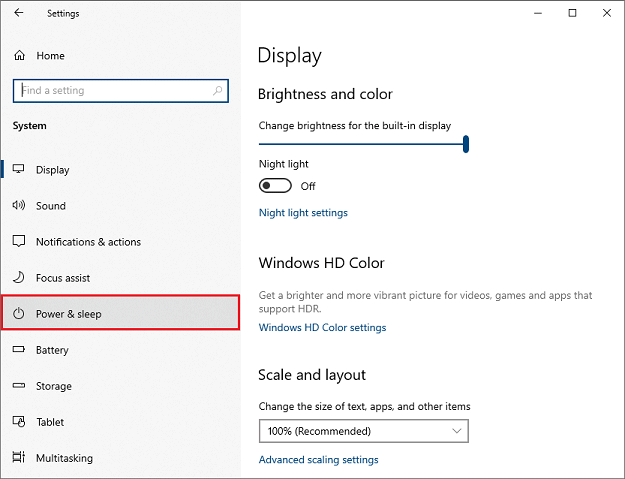Click Advanced scaling settings link
Viewport: 625px width, 479px height.
coord(318,460)
